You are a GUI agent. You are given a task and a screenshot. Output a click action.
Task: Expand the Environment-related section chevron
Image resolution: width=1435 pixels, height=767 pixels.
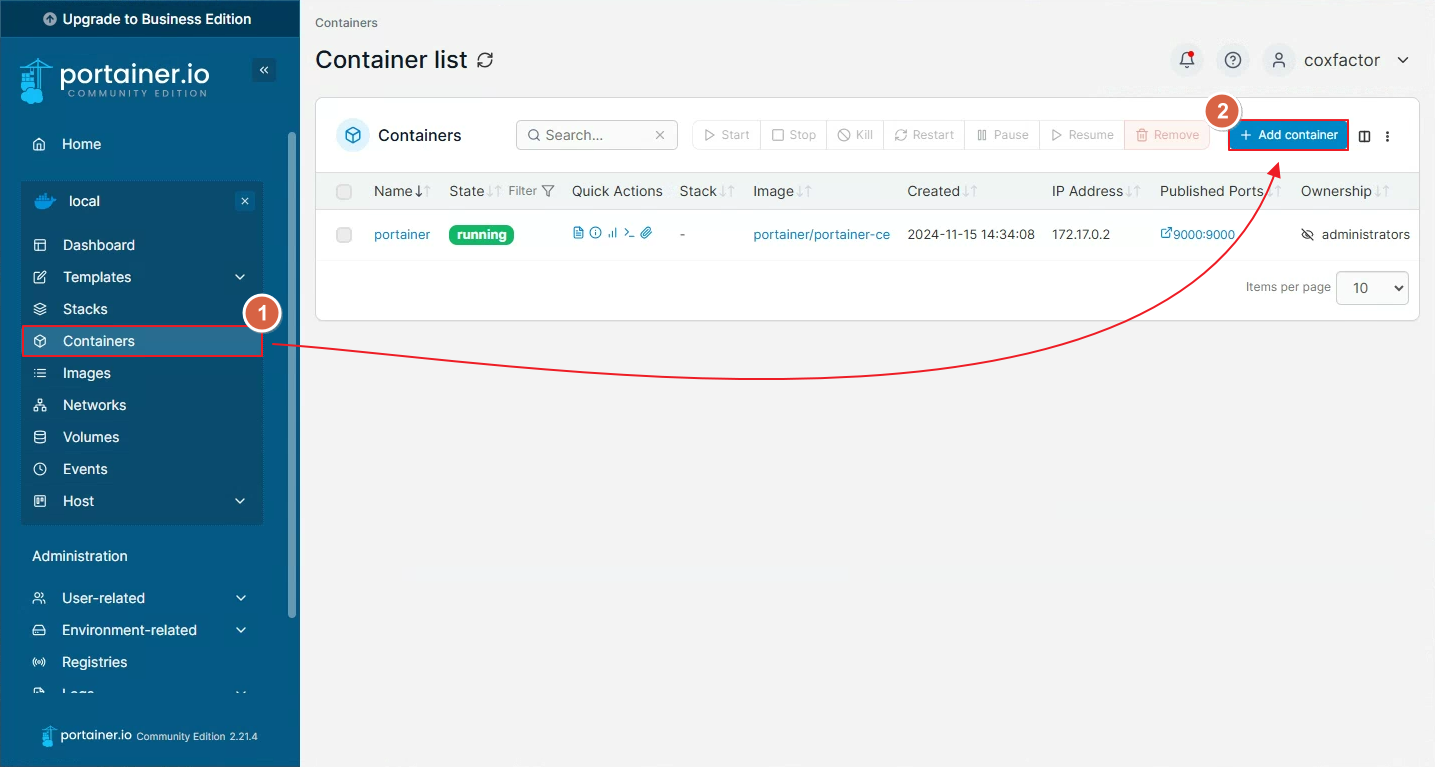[241, 630]
